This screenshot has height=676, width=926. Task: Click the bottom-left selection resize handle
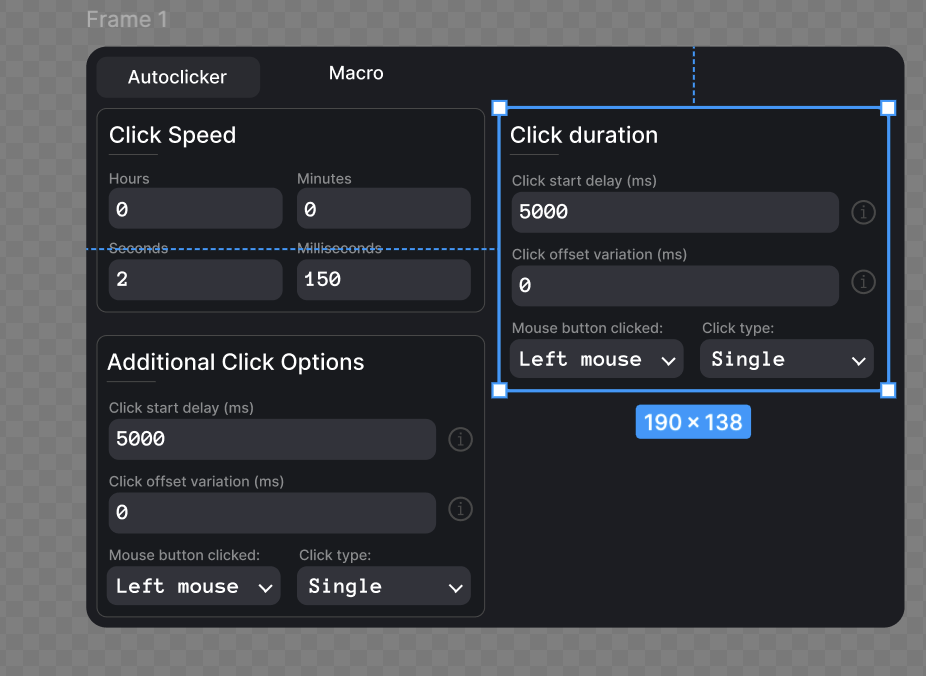pos(500,390)
